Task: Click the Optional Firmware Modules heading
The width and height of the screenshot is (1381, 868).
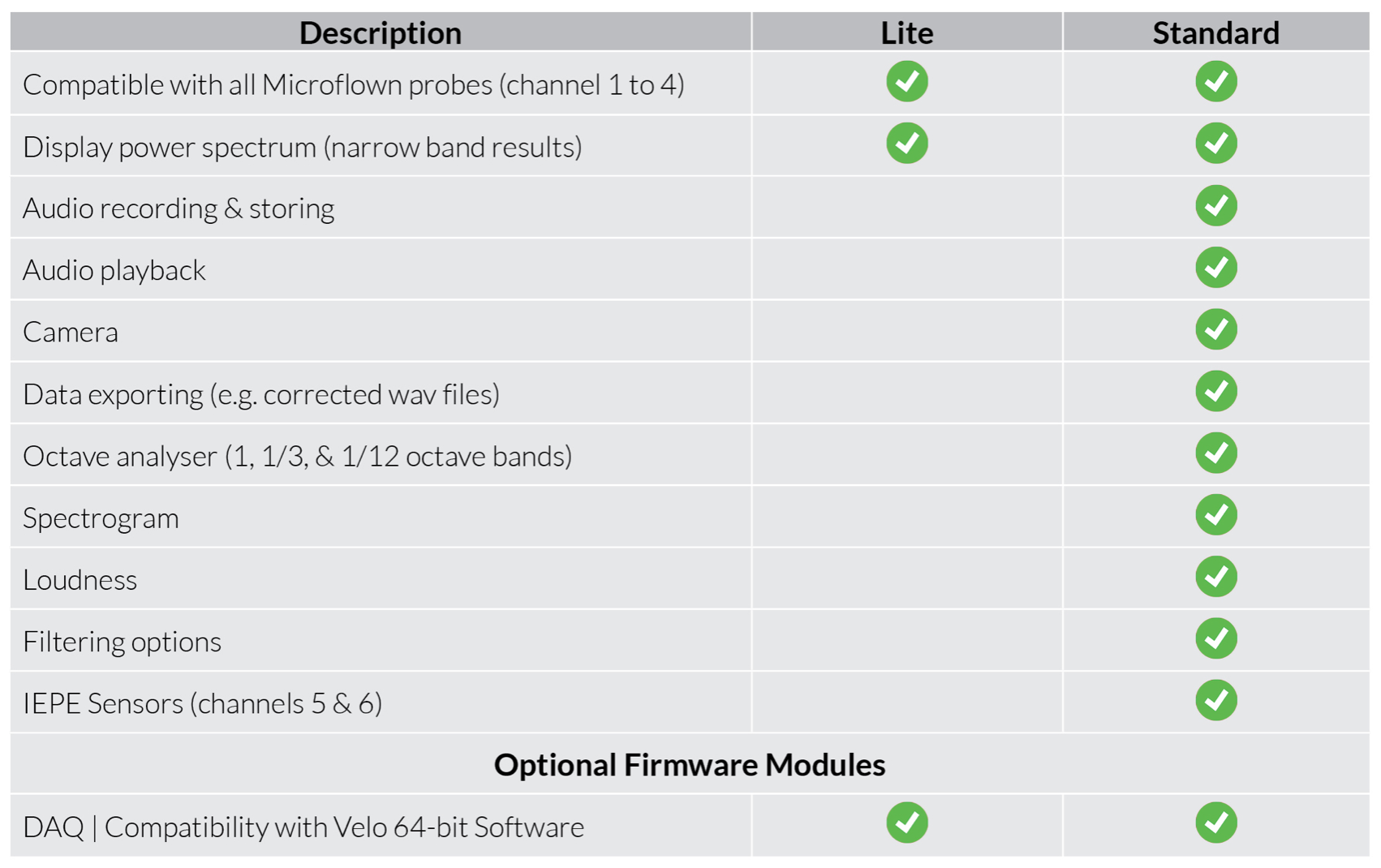Action: 690,765
